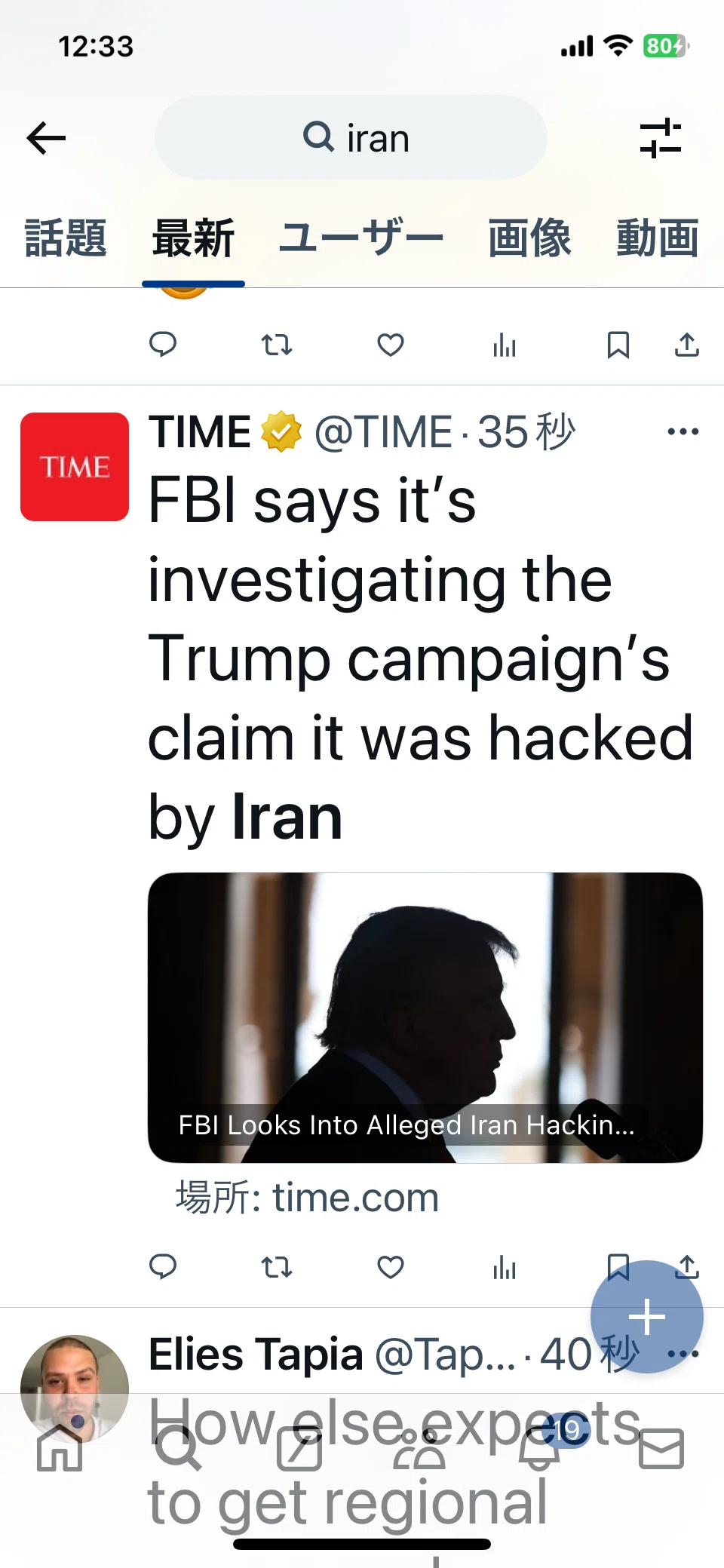The image size is (724, 1568).
Task: Open notifications bell in bottom bar
Action: coord(539,1448)
